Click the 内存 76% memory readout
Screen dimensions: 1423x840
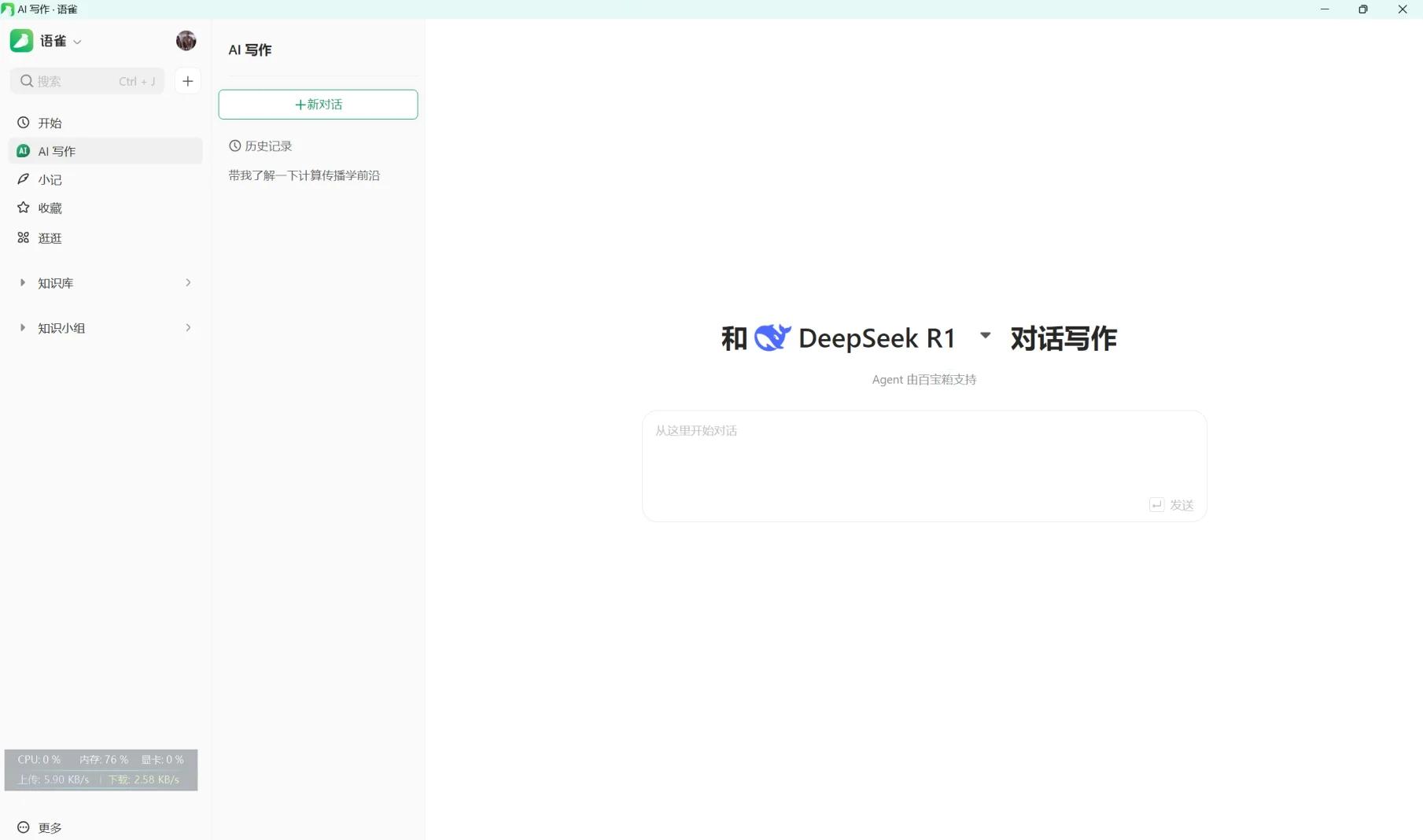(x=104, y=760)
